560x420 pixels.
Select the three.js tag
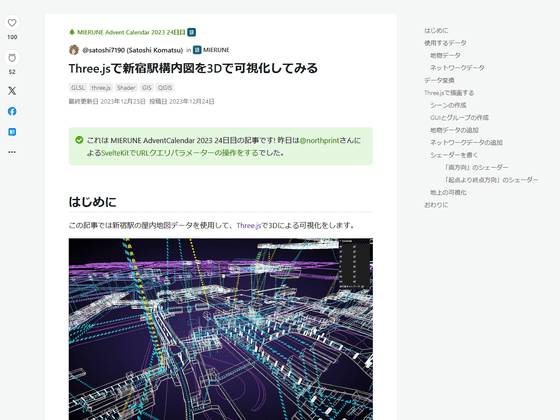coord(101,88)
